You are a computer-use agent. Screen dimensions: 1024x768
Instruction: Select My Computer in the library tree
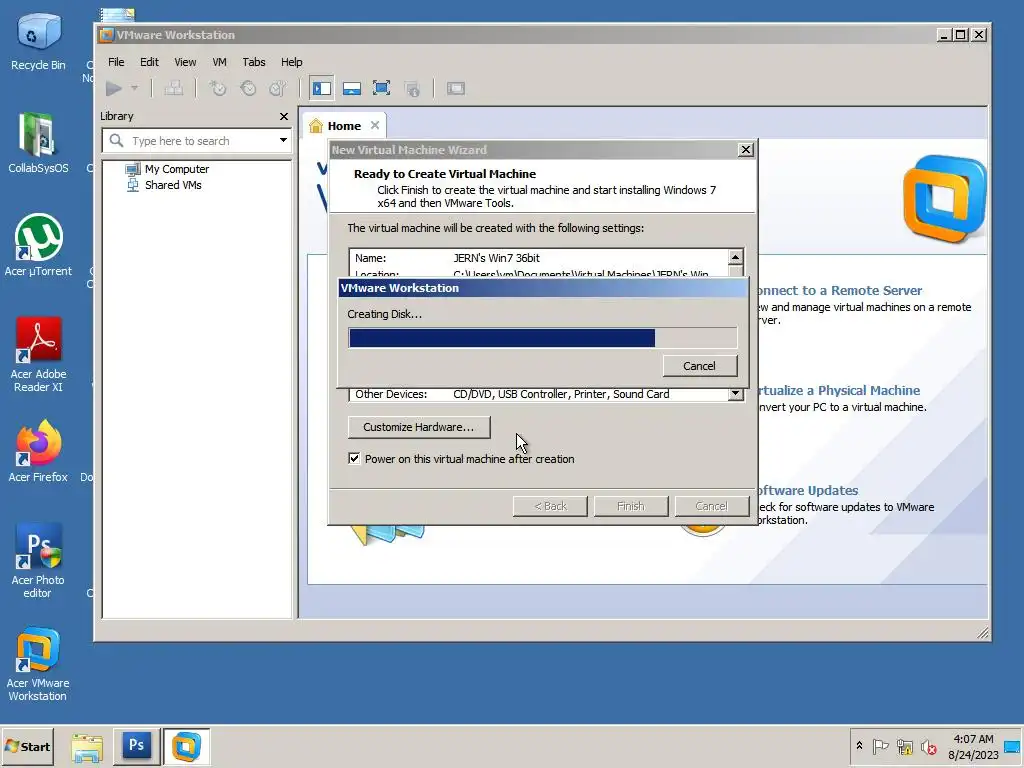coord(167,169)
